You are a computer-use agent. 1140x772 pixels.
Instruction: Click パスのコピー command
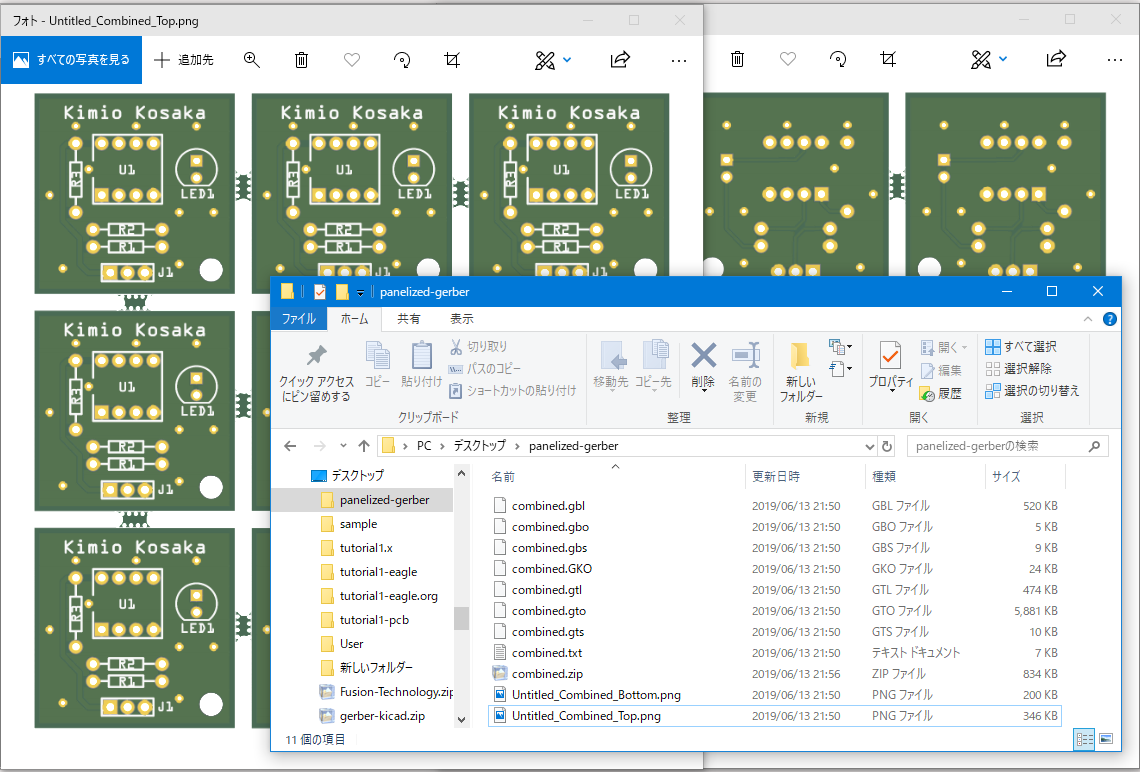point(485,369)
